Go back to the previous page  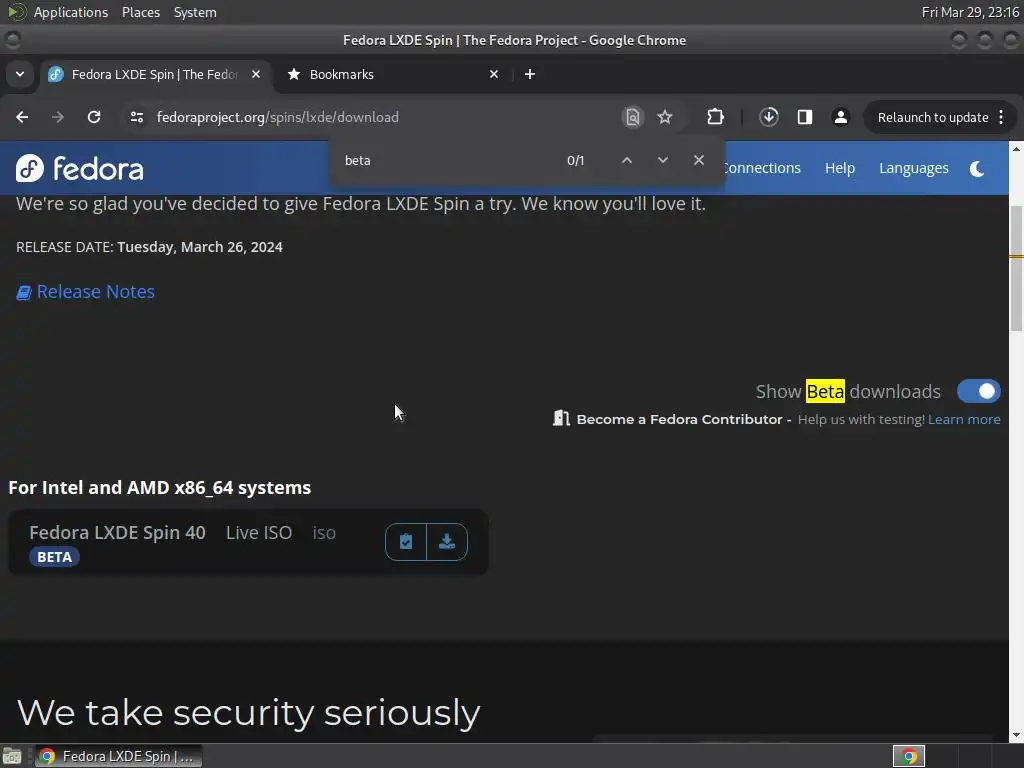click(22, 117)
